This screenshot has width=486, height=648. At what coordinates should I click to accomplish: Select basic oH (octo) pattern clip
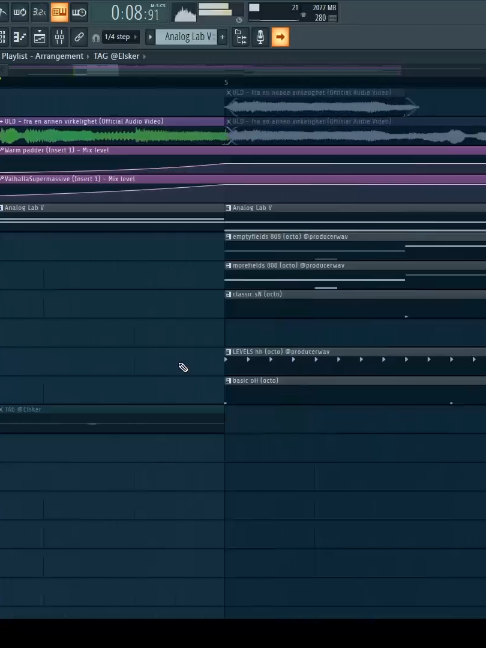click(x=355, y=391)
